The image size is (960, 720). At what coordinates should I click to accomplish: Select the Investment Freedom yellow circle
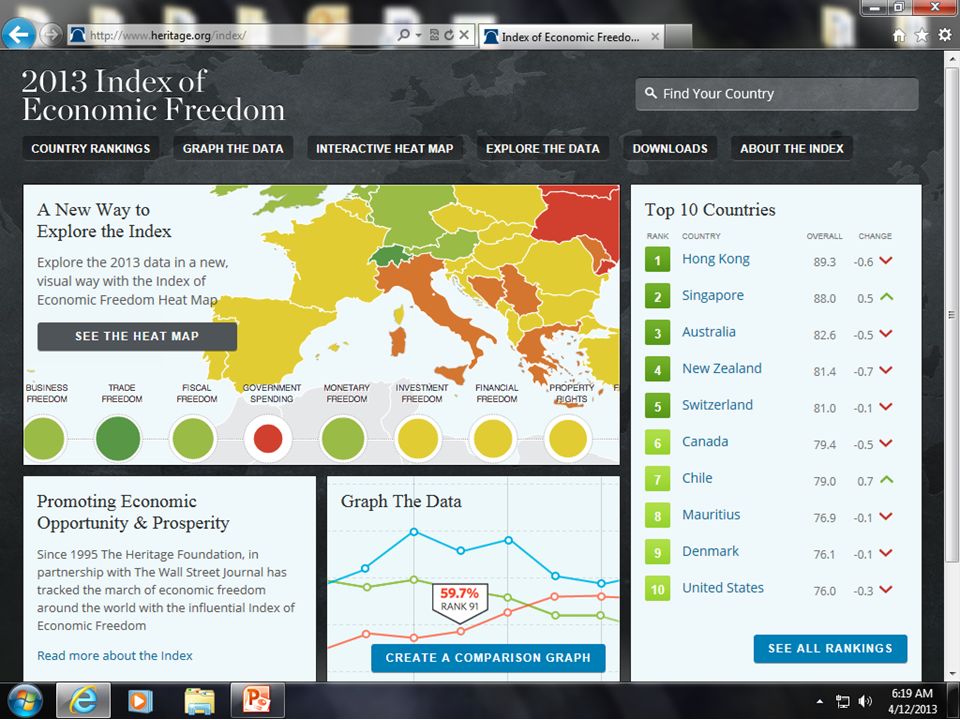pos(418,438)
